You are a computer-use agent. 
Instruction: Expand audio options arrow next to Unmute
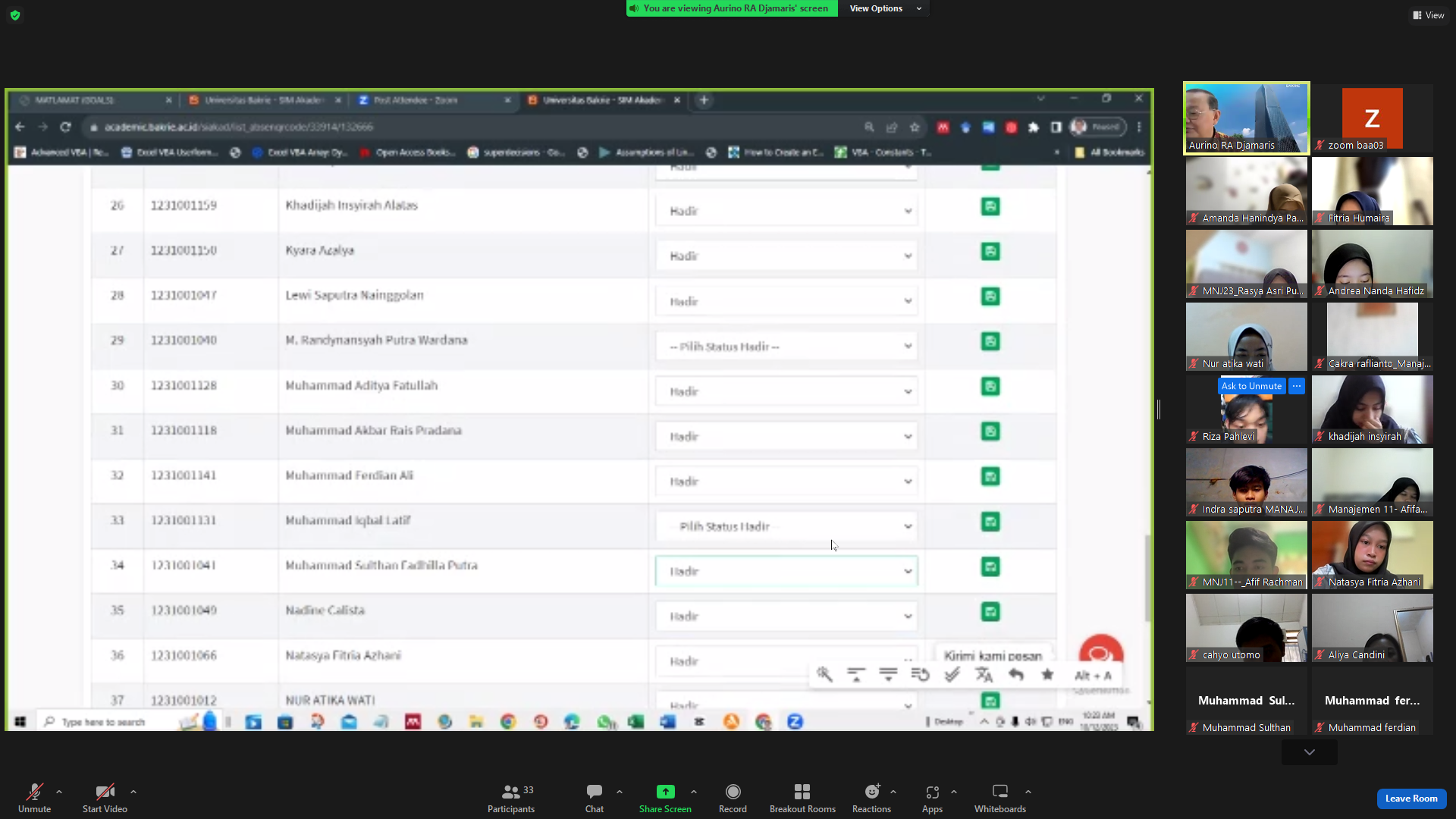pyautogui.click(x=59, y=792)
